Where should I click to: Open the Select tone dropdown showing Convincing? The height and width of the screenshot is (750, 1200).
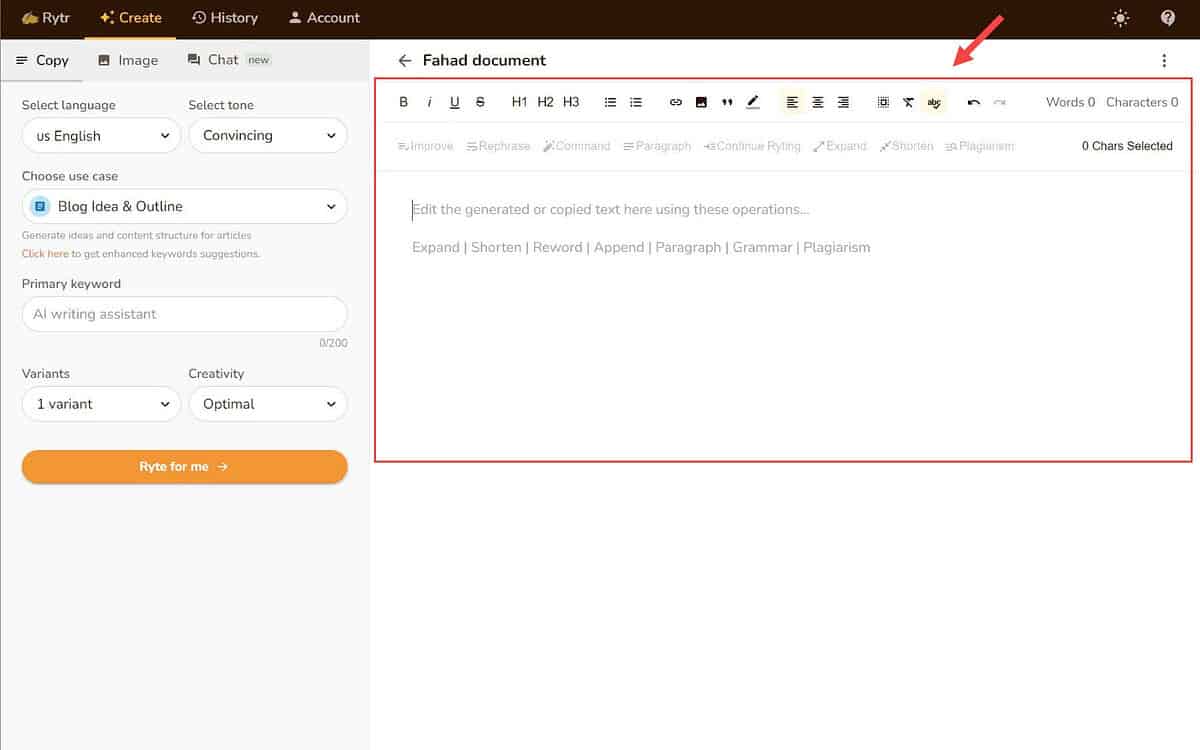click(268, 135)
